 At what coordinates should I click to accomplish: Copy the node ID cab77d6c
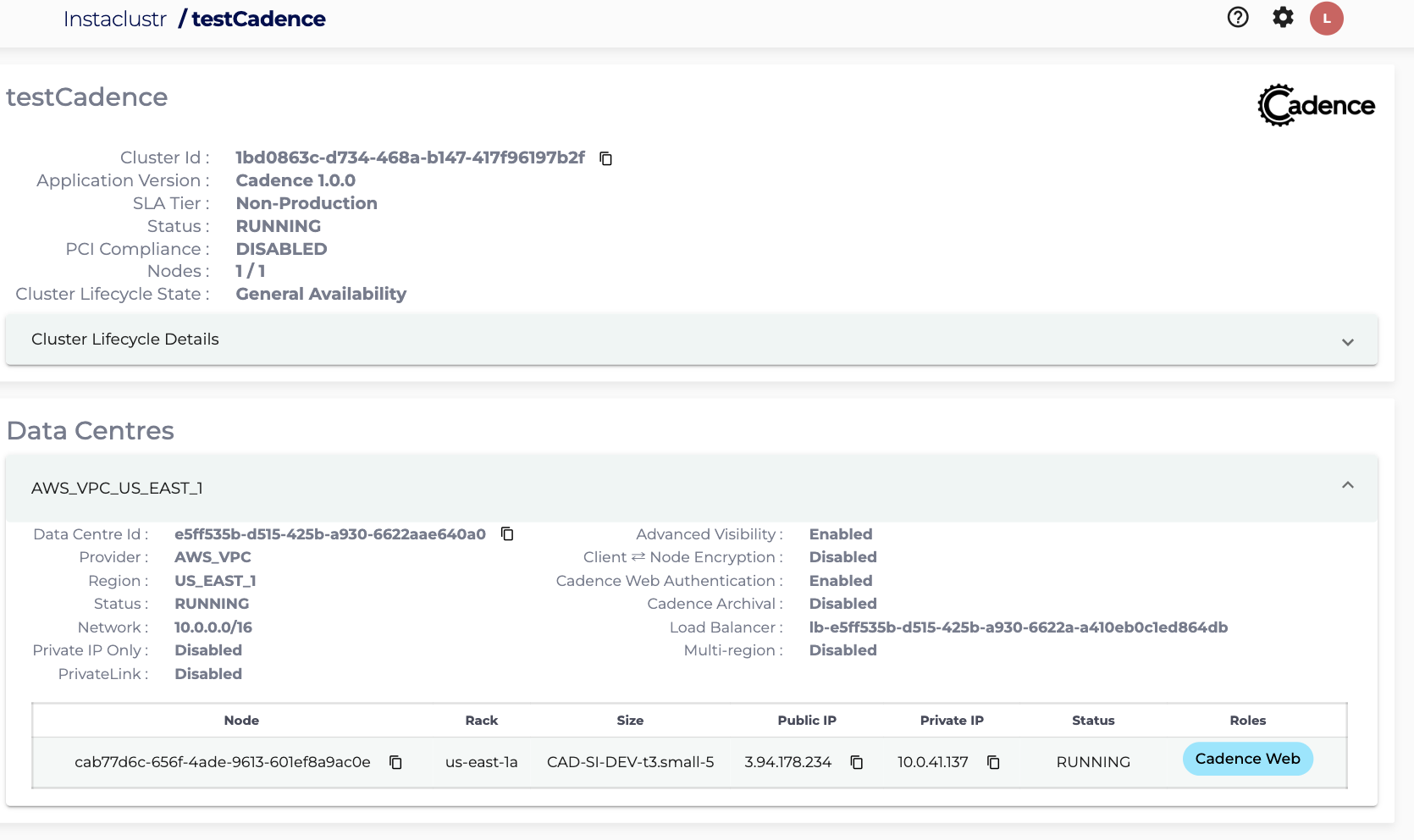(395, 762)
